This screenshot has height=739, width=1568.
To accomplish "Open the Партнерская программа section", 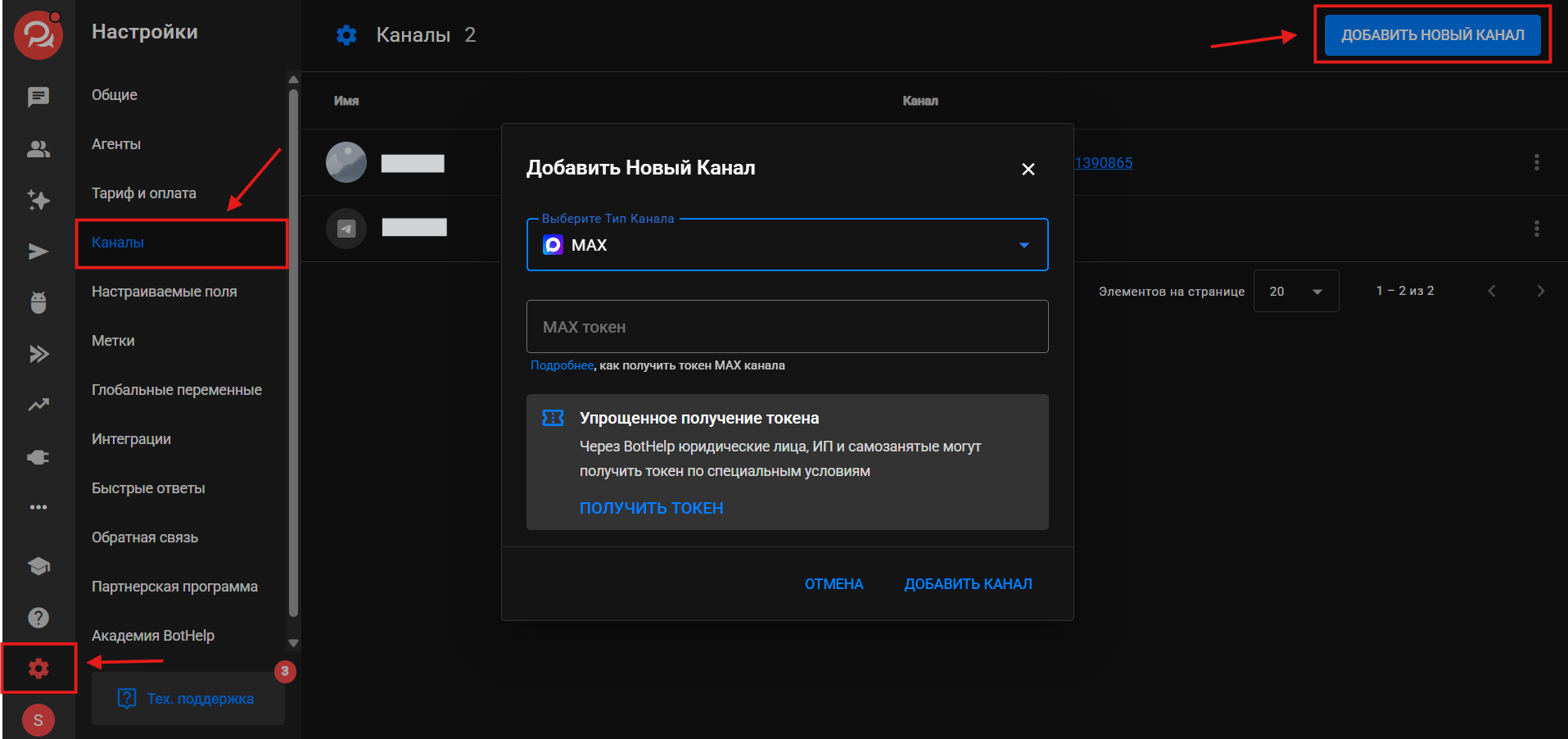I will [x=174, y=587].
